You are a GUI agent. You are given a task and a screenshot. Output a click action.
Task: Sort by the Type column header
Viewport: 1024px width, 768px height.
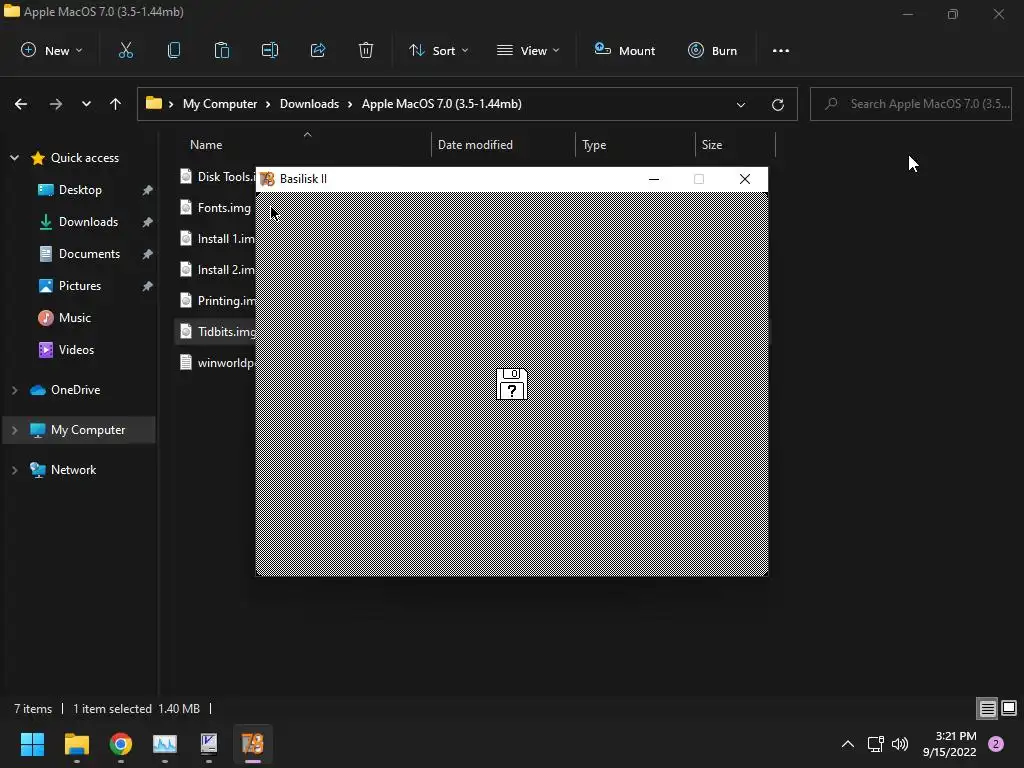tap(594, 145)
